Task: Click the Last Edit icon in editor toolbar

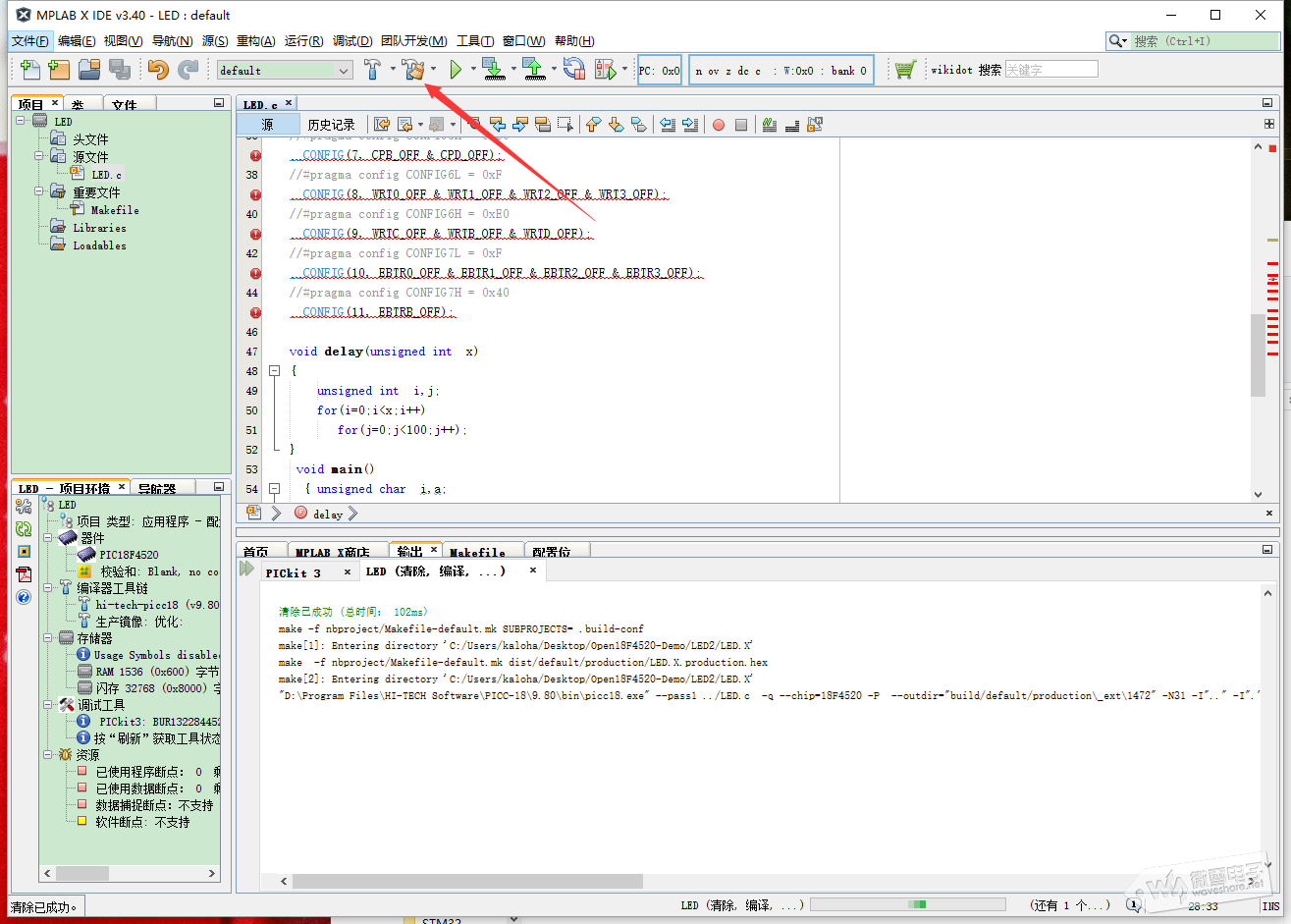Action: coord(382,125)
